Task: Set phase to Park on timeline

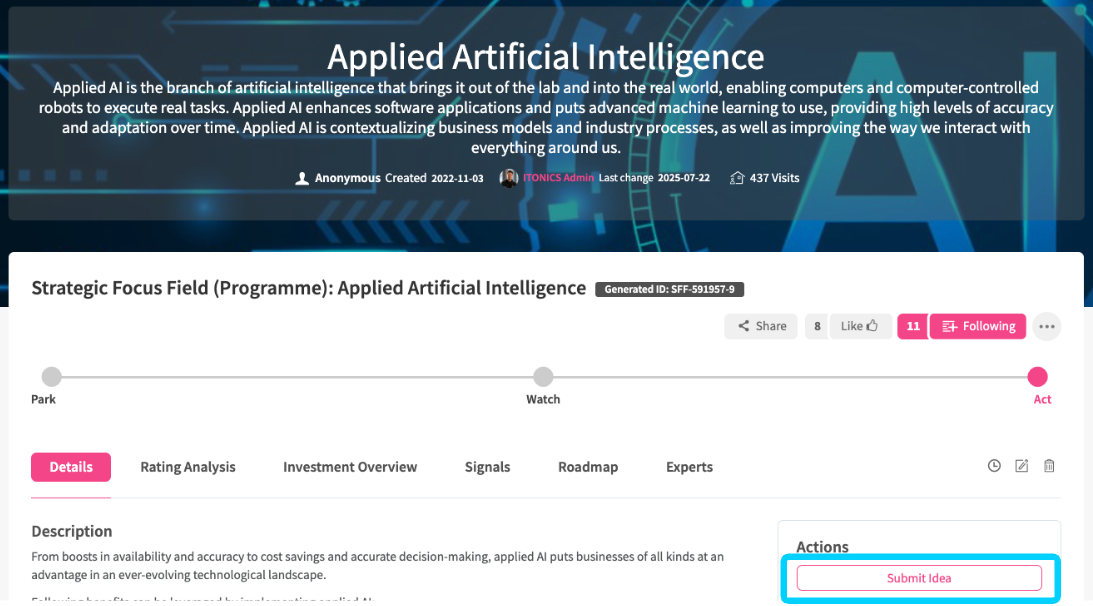Action: tap(51, 377)
